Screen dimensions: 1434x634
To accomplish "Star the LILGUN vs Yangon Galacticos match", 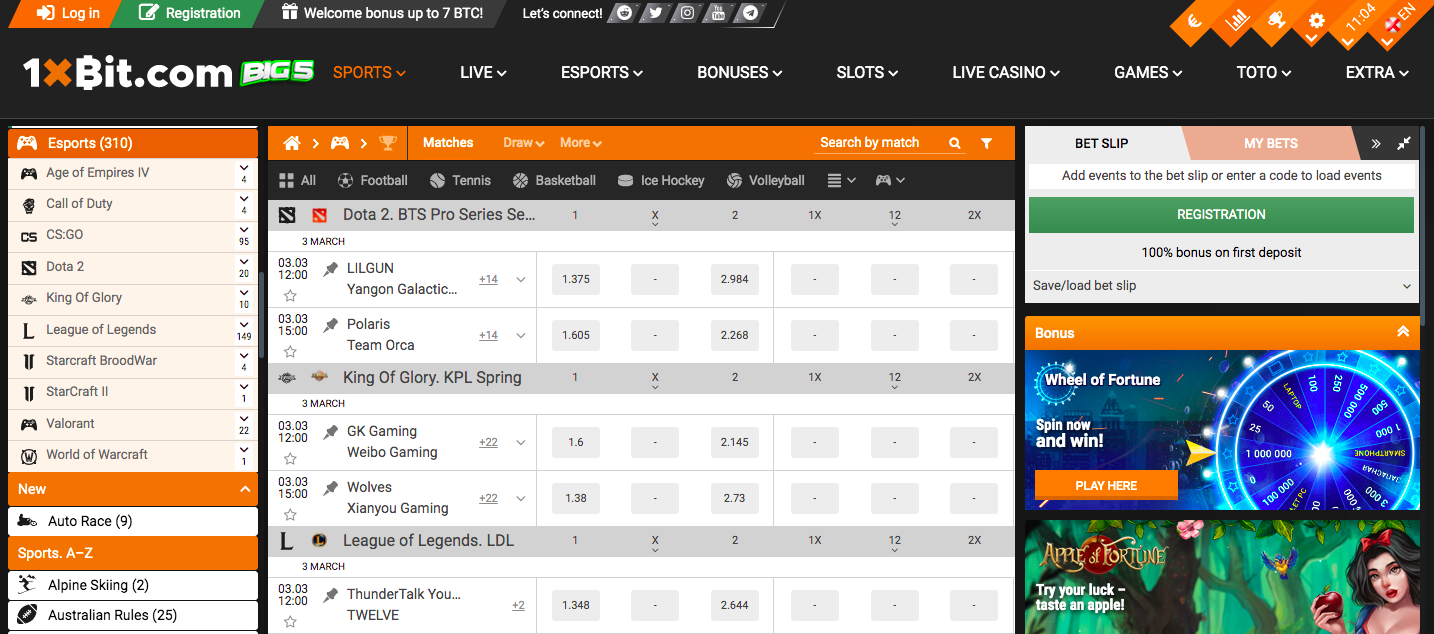I will point(290,294).
